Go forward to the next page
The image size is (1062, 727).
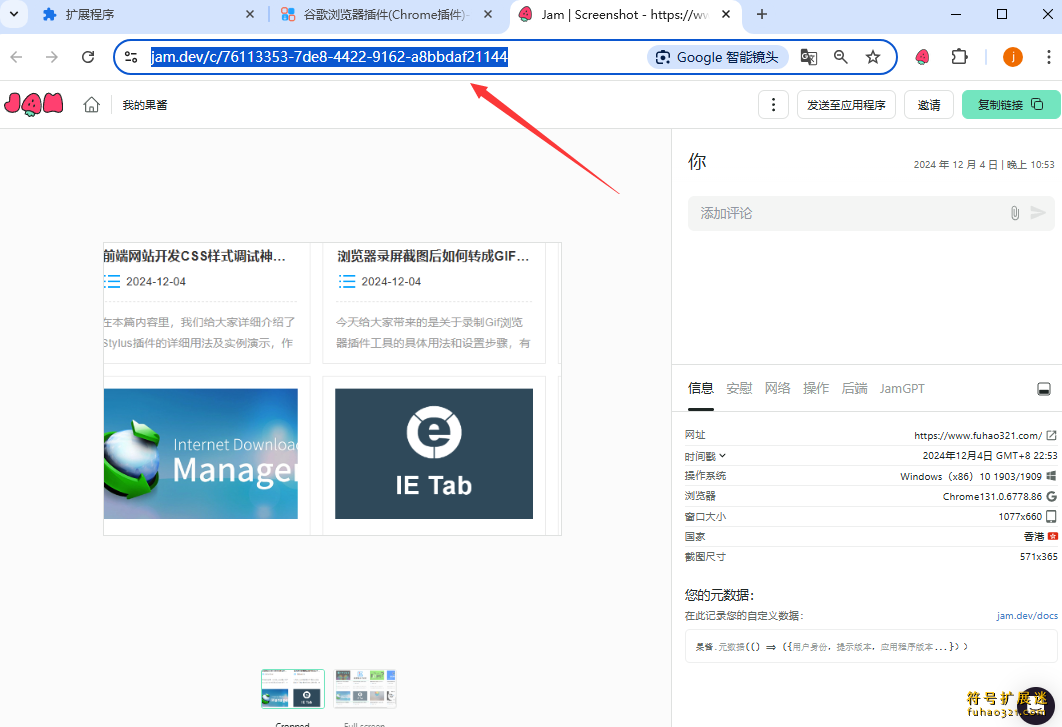[52, 57]
